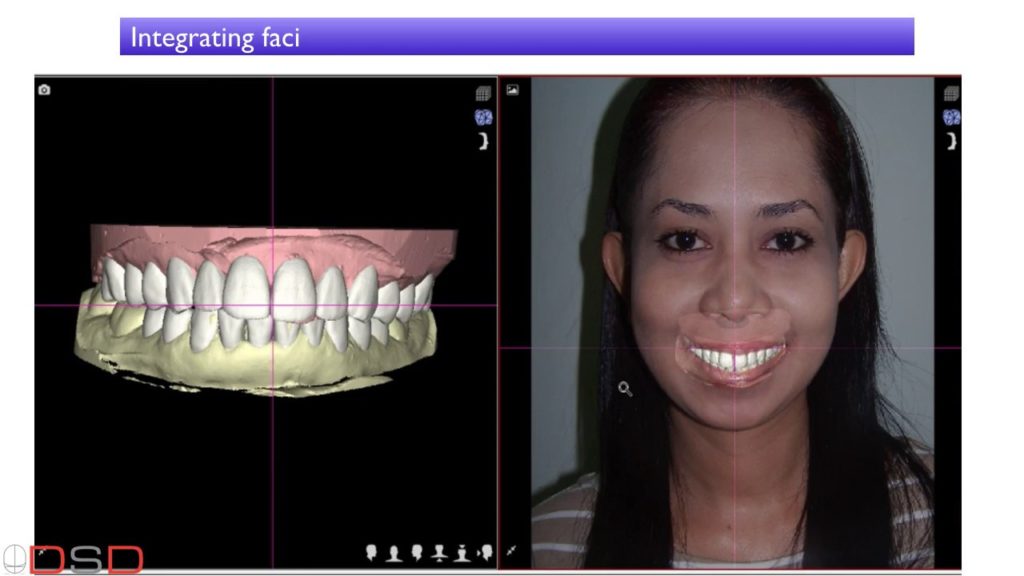This screenshot has width=1024, height=576.
Task: Click the face profile icon in photo viewport
Action: [x=952, y=141]
